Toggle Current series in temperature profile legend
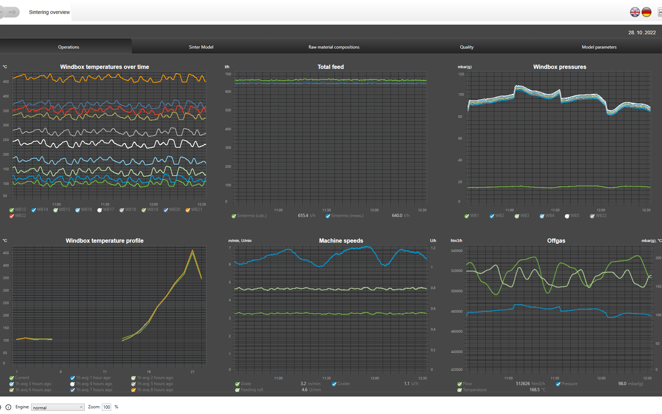 (x=12, y=378)
